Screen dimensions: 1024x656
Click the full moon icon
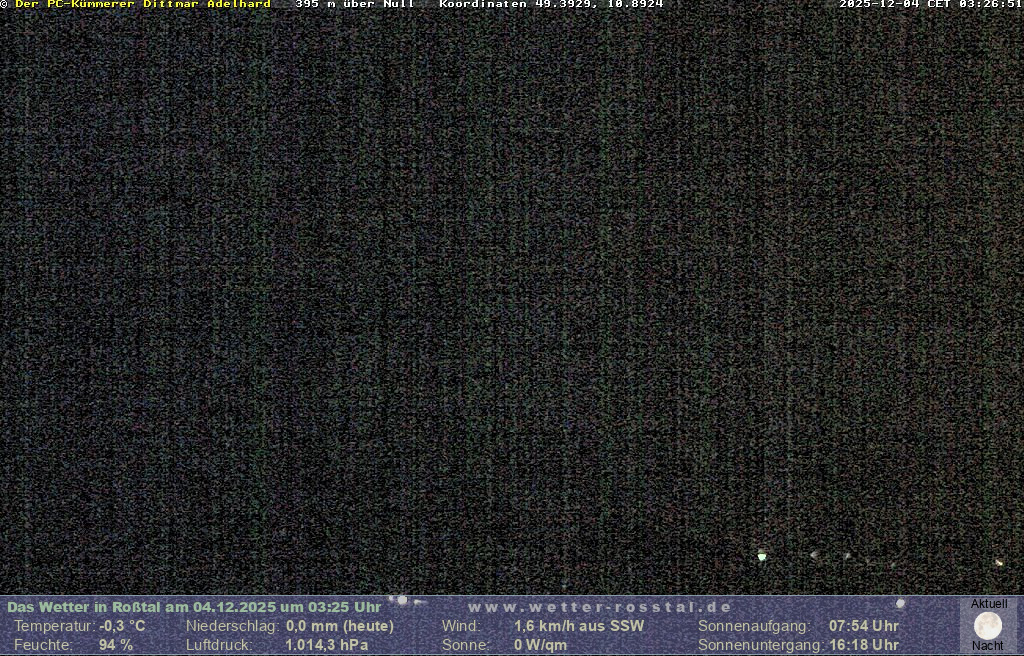988,626
